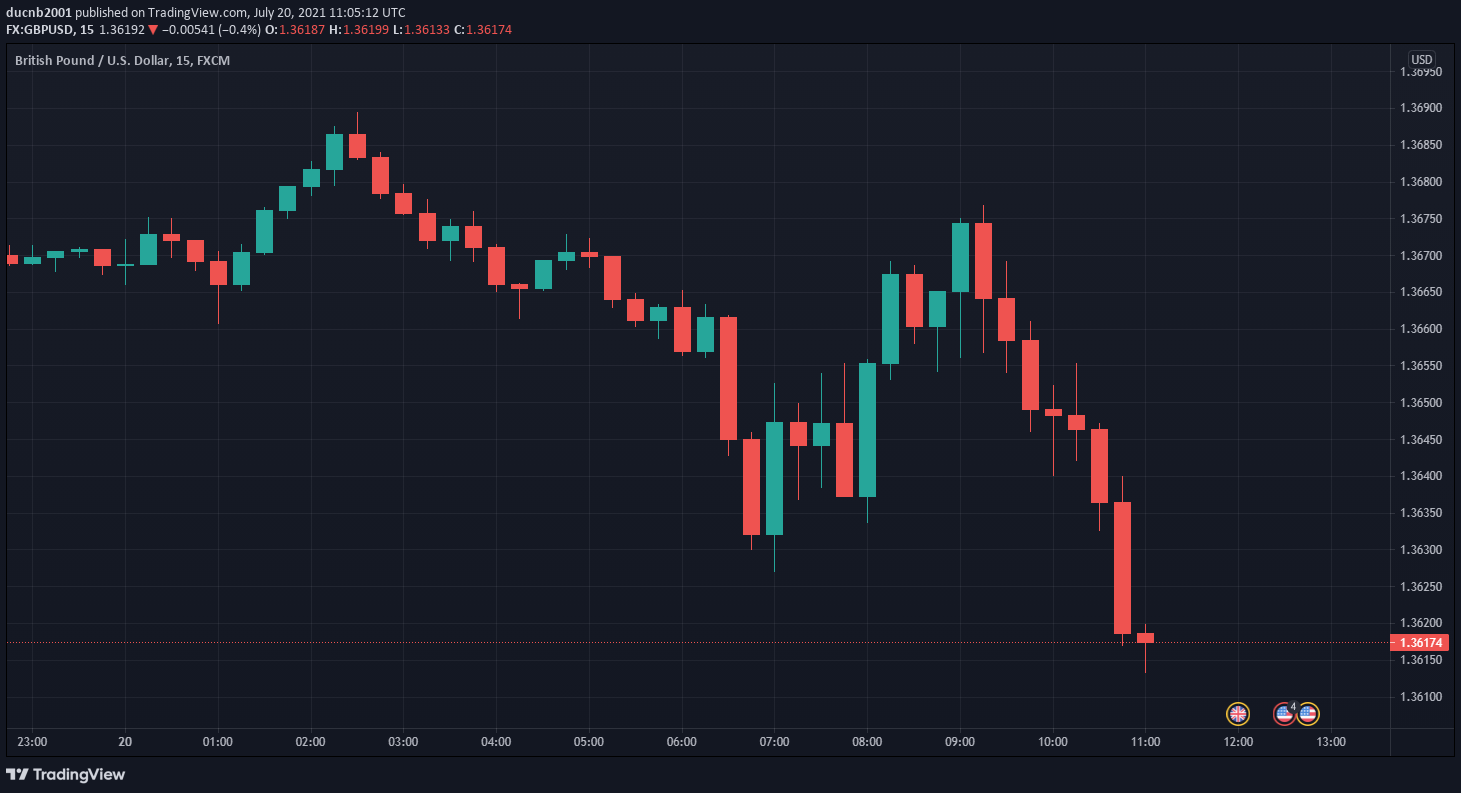The image size is (1461, 793).
Task: Click the 20 date marker on time axis
Action: pos(125,742)
